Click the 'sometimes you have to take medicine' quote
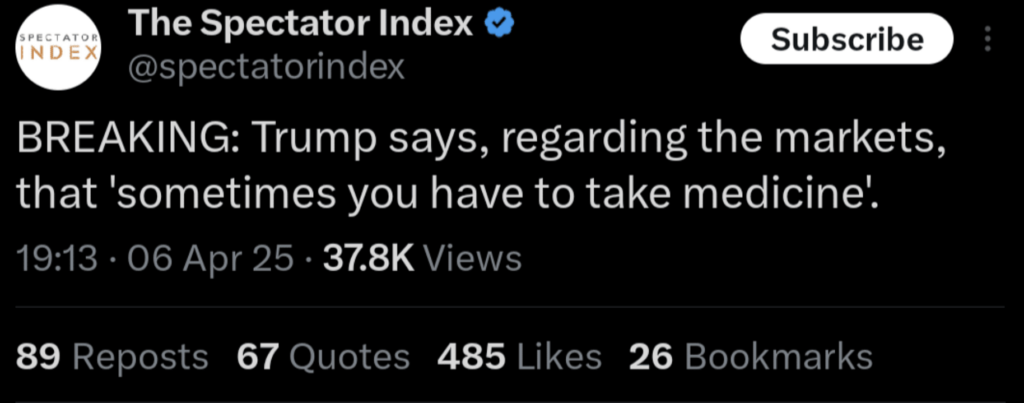 [545, 192]
